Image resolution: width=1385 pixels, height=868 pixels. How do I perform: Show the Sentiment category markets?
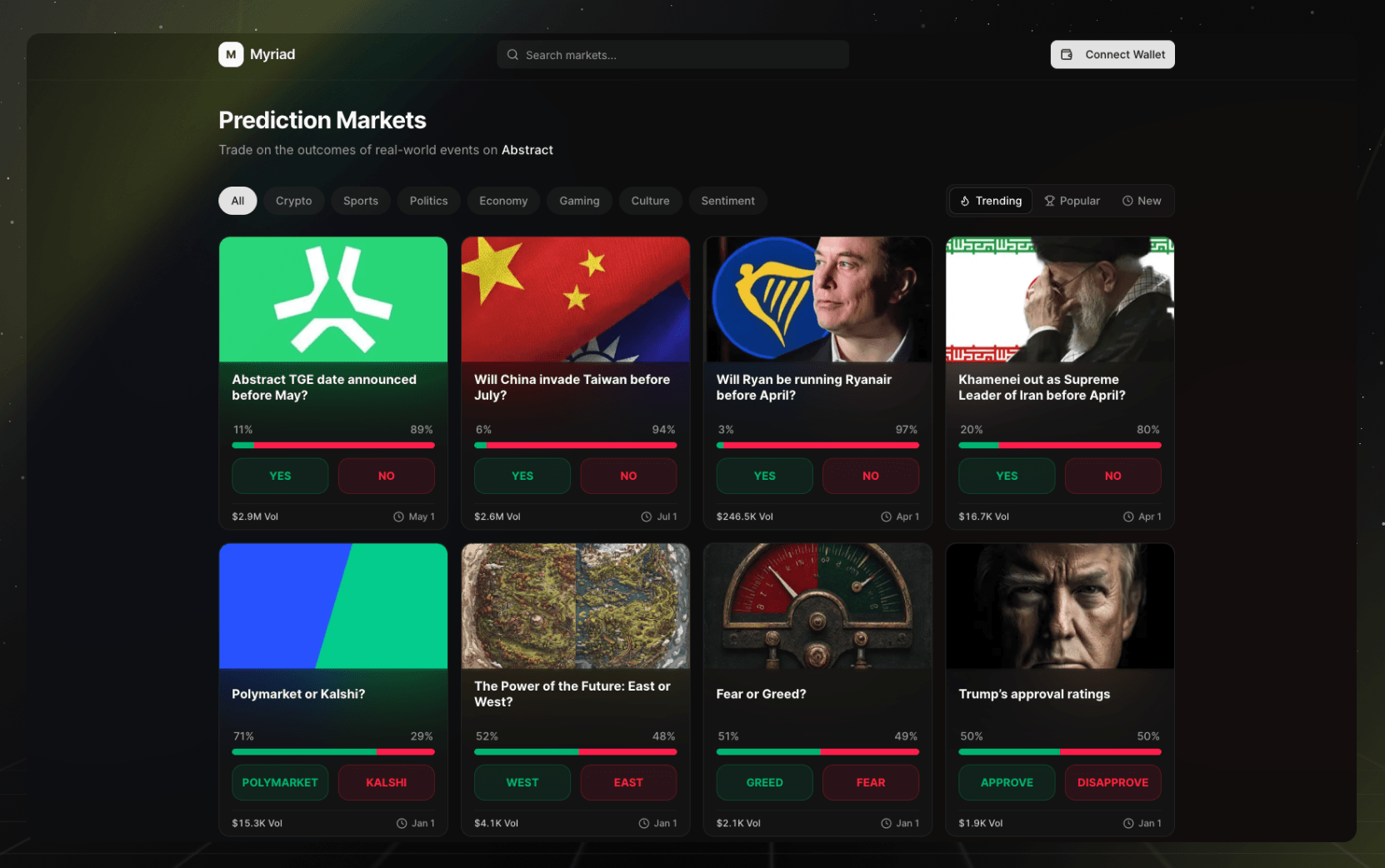(727, 201)
